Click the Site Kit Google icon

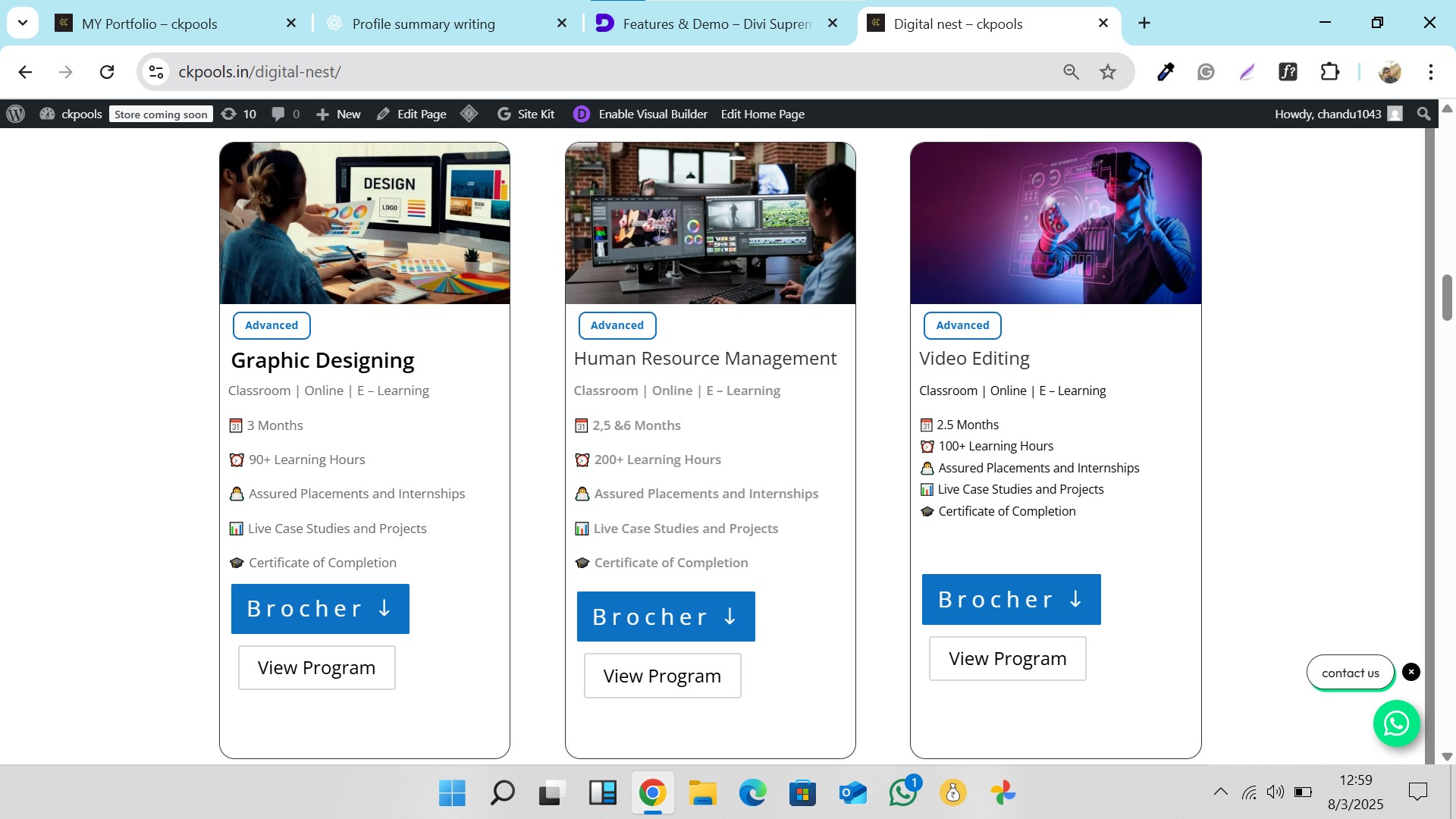pyautogui.click(x=504, y=114)
